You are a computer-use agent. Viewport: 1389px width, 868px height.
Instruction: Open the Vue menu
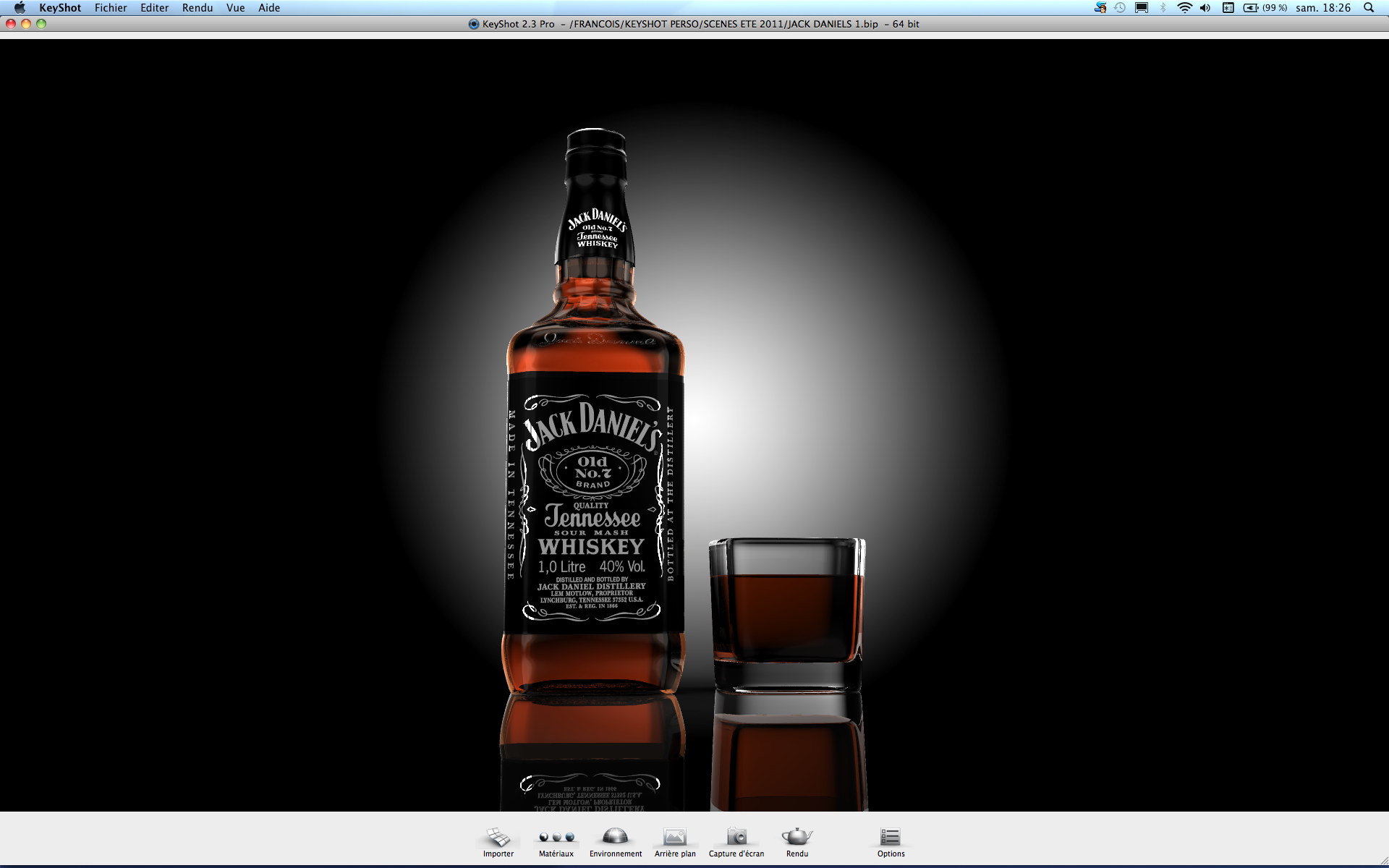(x=235, y=8)
